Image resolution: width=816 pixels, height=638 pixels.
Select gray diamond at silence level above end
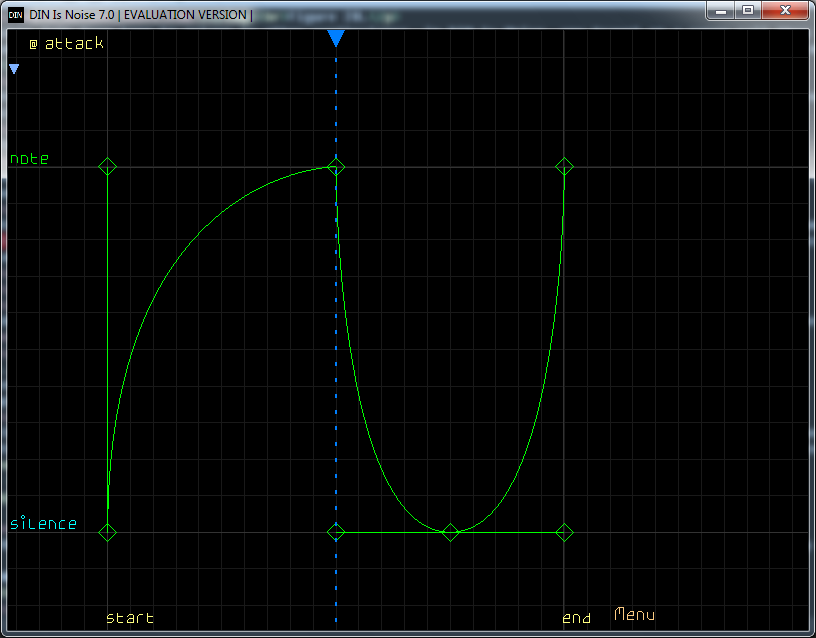[x=564, y=532]
